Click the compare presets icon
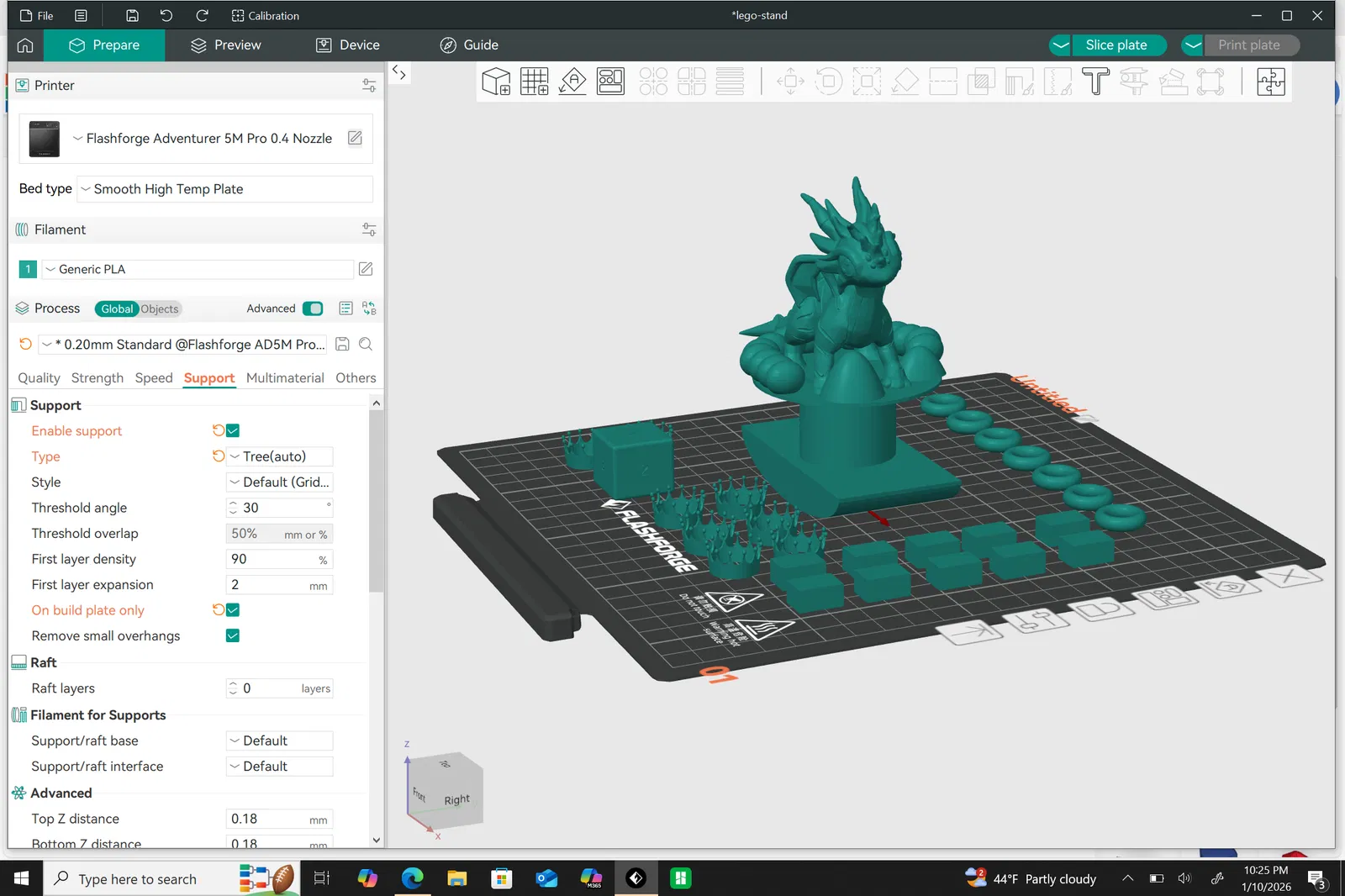 coord(369,308)
